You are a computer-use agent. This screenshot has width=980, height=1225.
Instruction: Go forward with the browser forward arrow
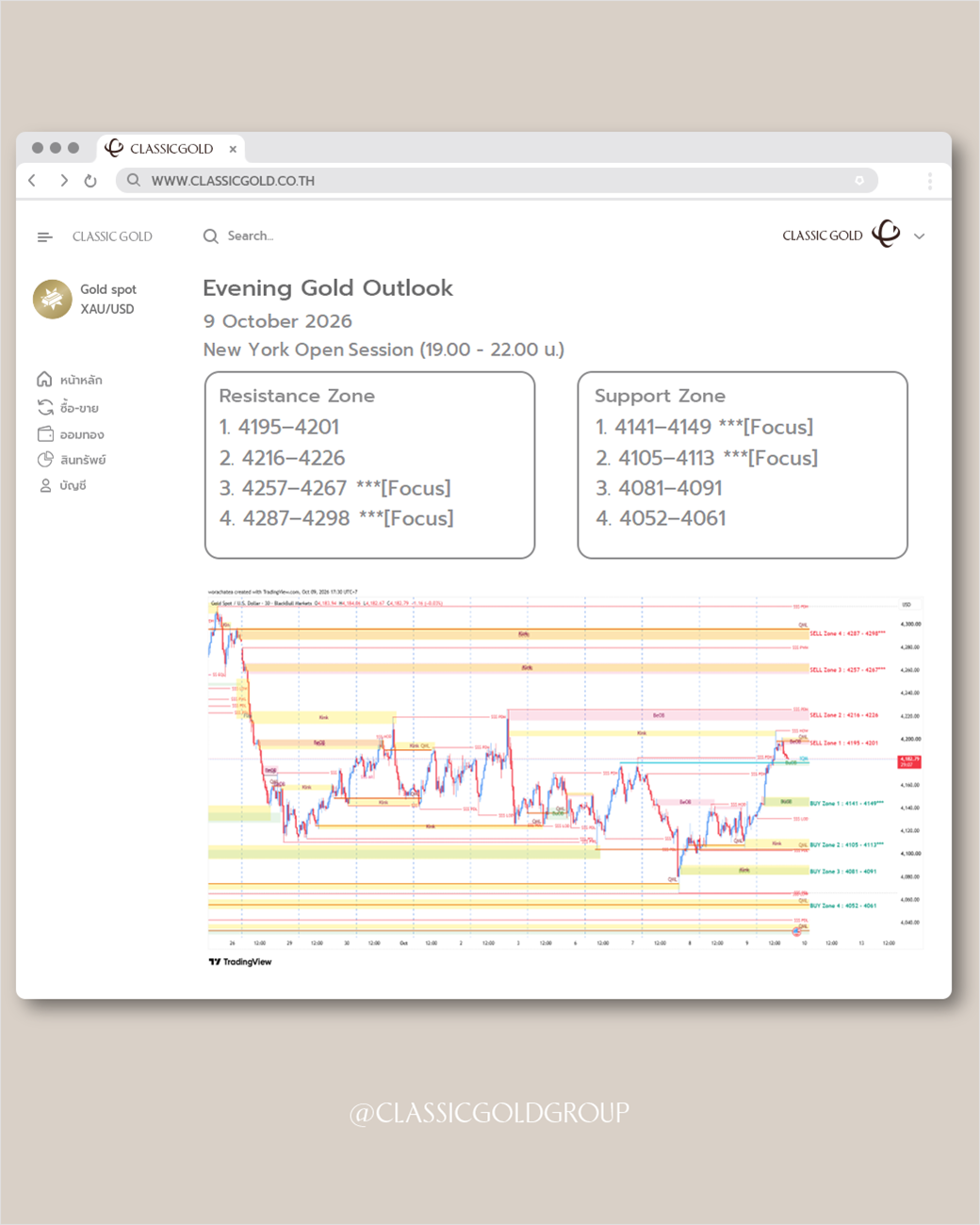tap(63, 180)
